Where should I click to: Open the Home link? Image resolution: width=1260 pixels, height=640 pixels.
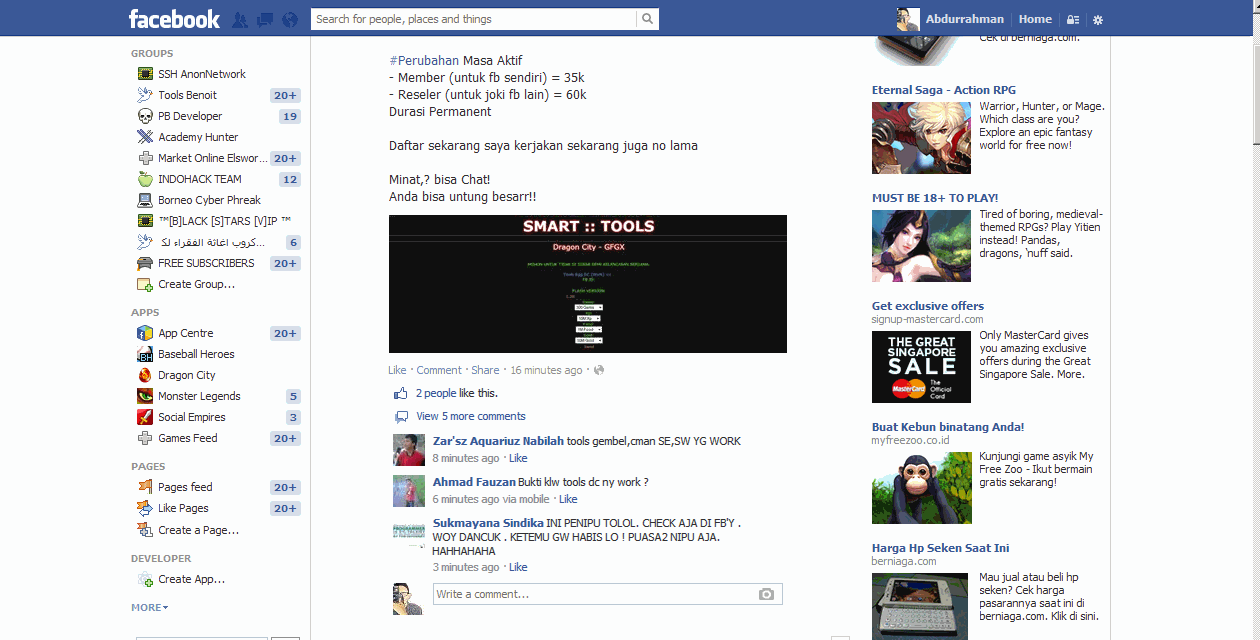pos(1035,19)
